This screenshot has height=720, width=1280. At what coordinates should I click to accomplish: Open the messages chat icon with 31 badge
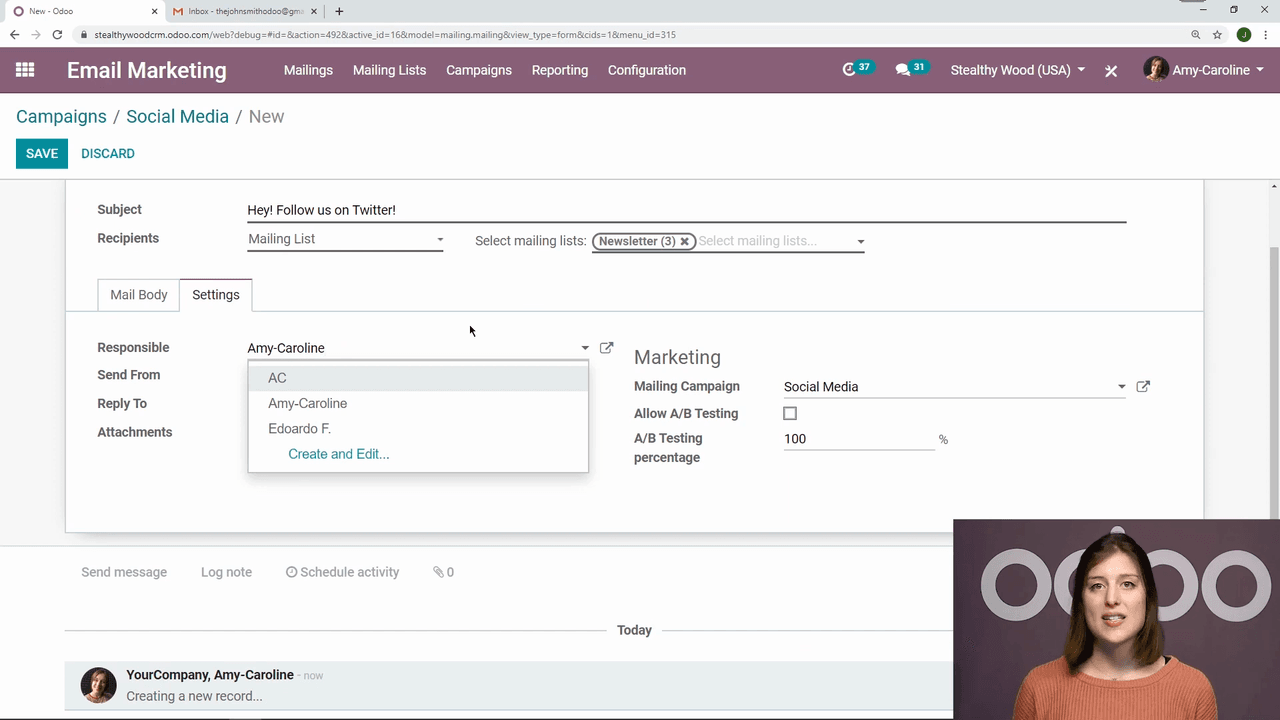pyautogui.click(x=904, y=70)
